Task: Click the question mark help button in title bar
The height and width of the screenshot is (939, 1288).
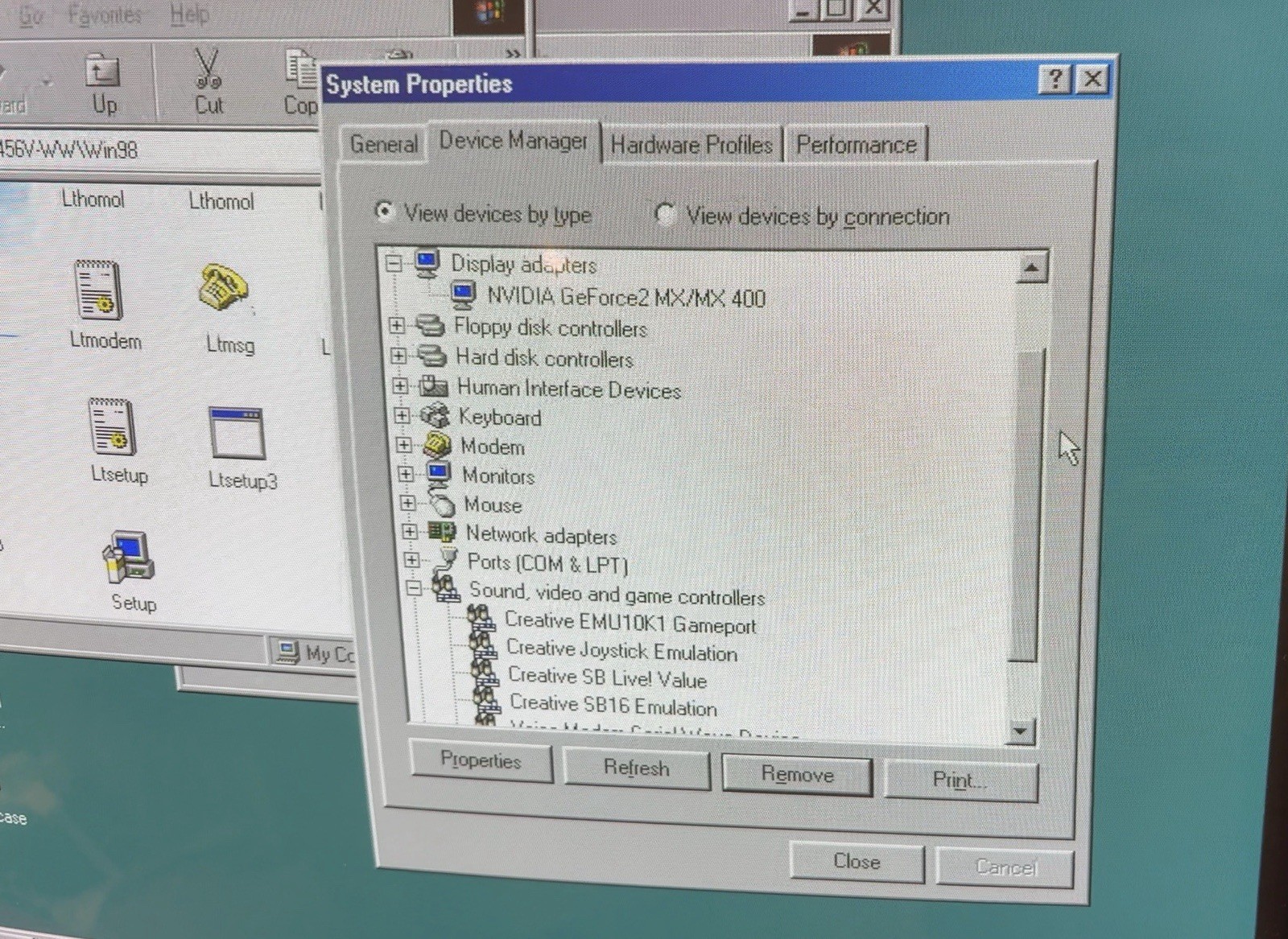Action: tap(1055, 79)
